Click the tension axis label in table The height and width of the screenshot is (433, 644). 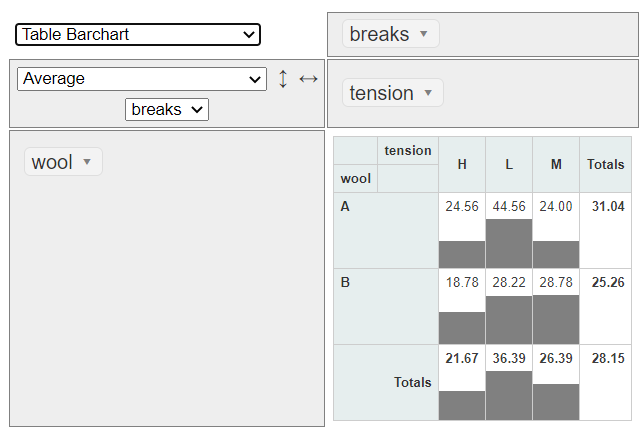(408, 151)
